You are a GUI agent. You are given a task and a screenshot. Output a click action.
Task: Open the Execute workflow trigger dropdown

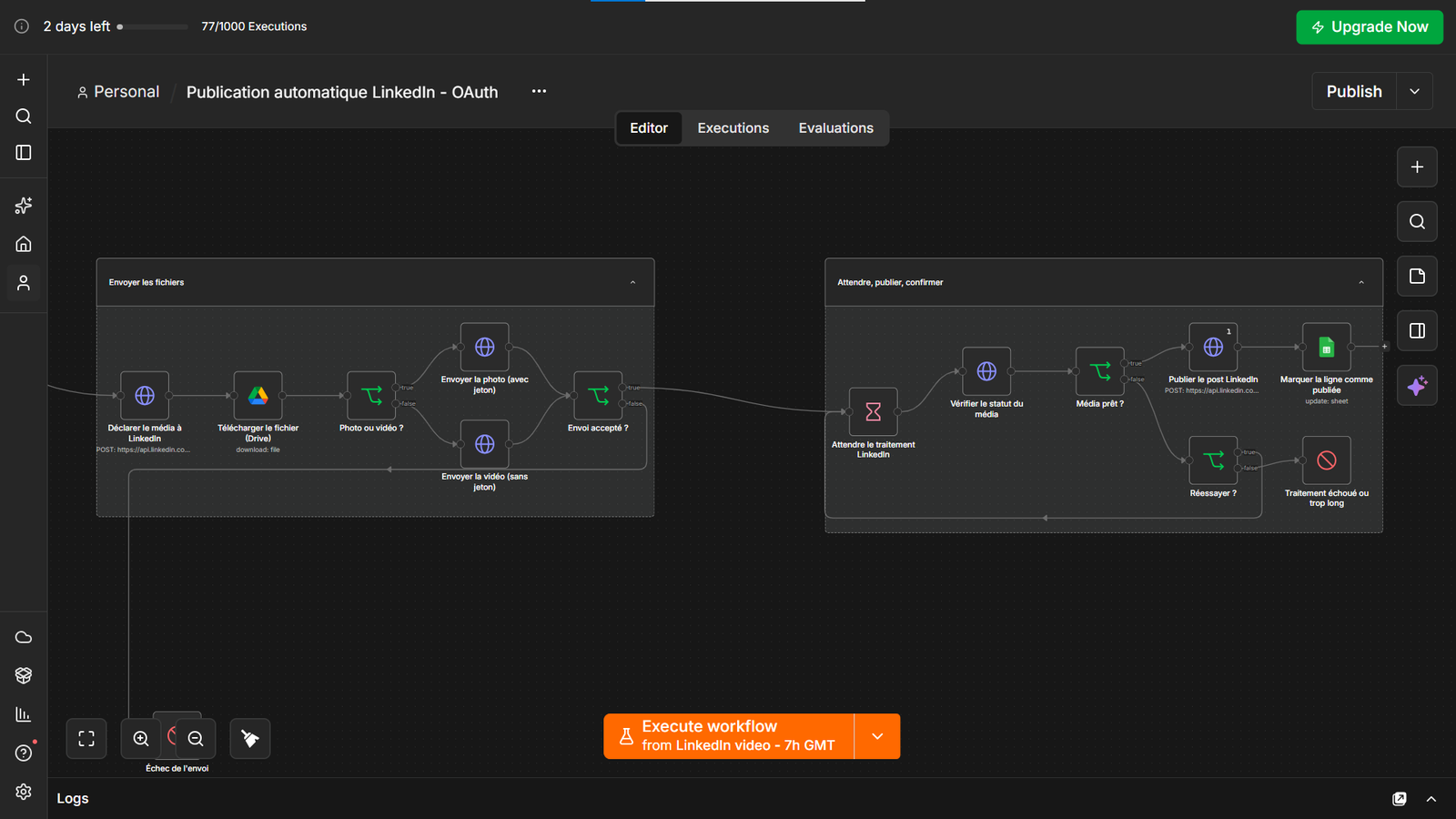tap(877, 736)
